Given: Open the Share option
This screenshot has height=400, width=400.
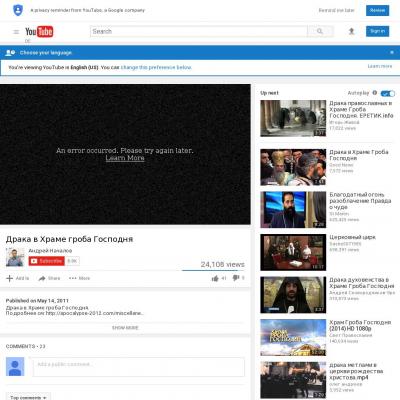Looking at the screenshot, I should 49,278.
